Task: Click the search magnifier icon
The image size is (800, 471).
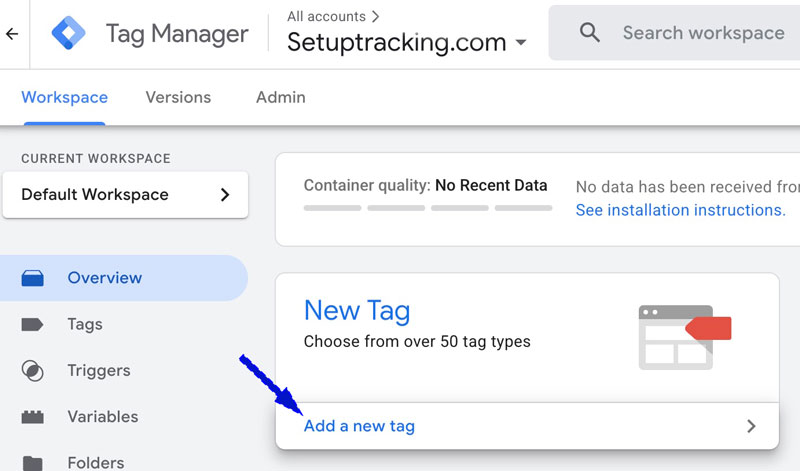Action: point(589,33)
